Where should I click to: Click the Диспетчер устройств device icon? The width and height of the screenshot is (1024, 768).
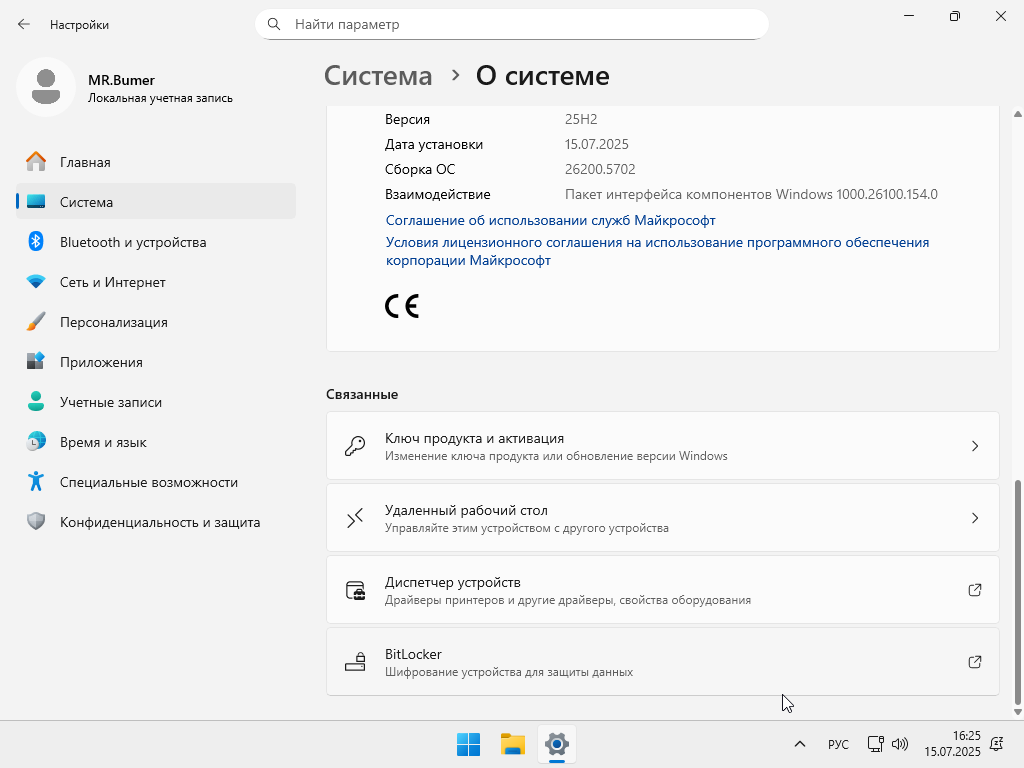tap(355, 590)
